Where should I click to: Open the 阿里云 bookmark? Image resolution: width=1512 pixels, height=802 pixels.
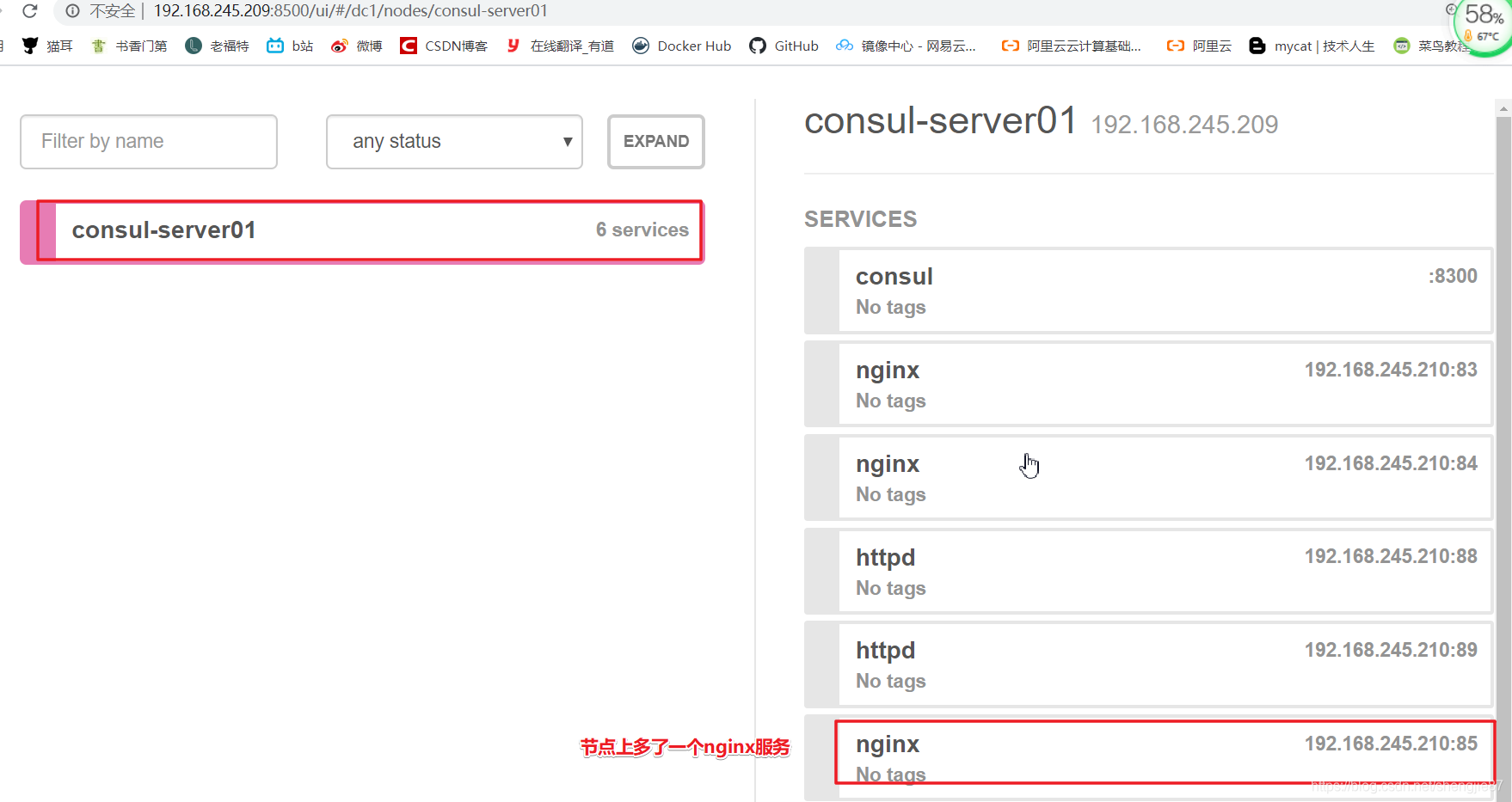[x=1199, y=46]
